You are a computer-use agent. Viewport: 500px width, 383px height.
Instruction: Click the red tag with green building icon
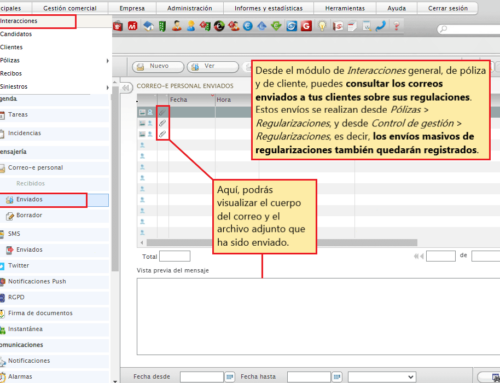pos(205,26)
